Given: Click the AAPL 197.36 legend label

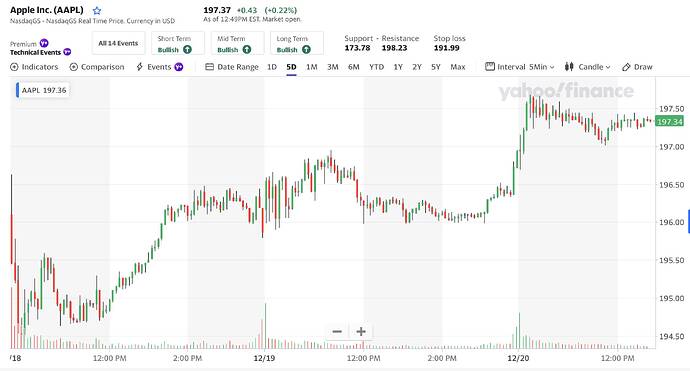Looking at the screenshot, I should (44, 90).
